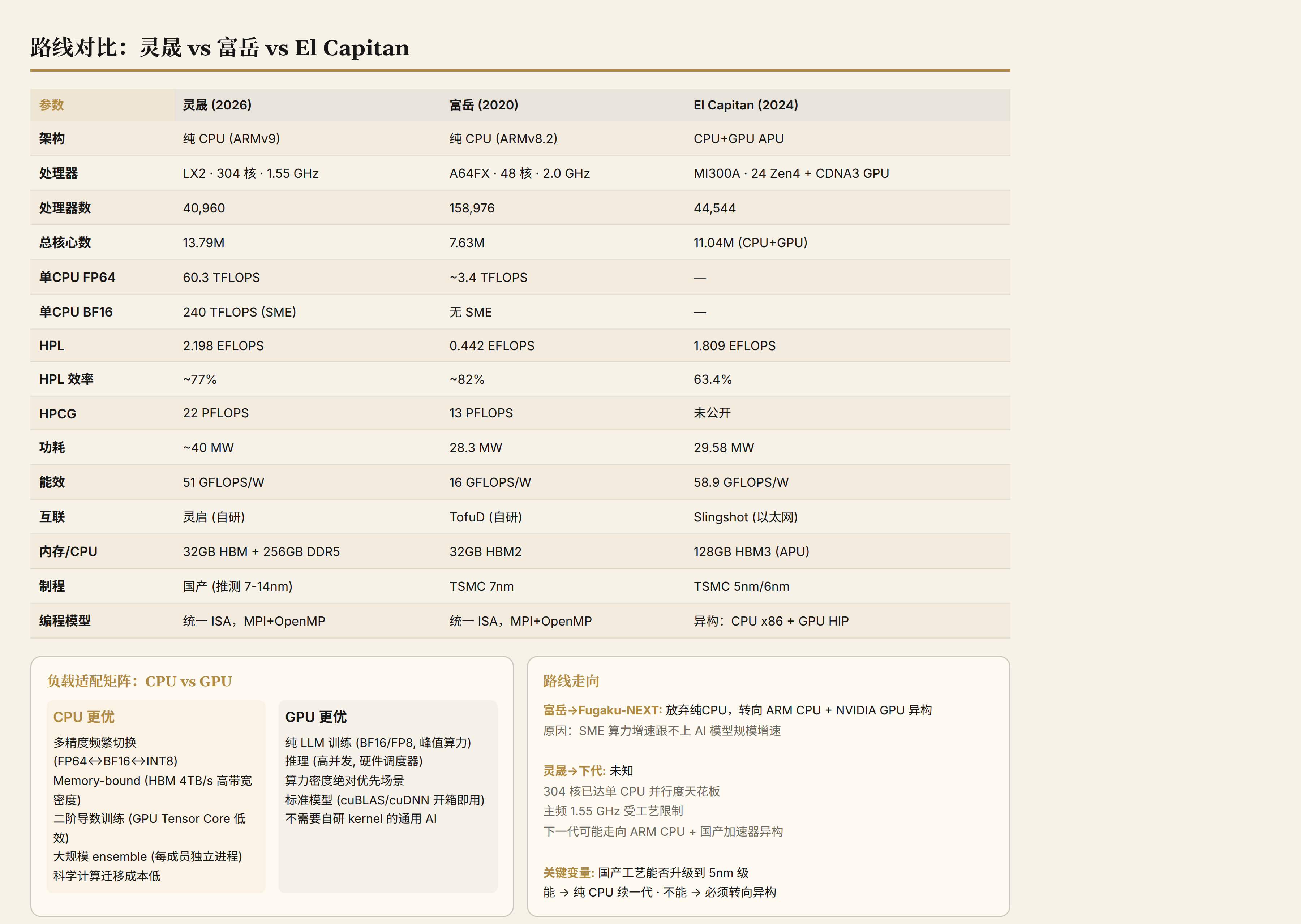
Task: Click the cell 60.3 TFLOPS
Action: 221,278
